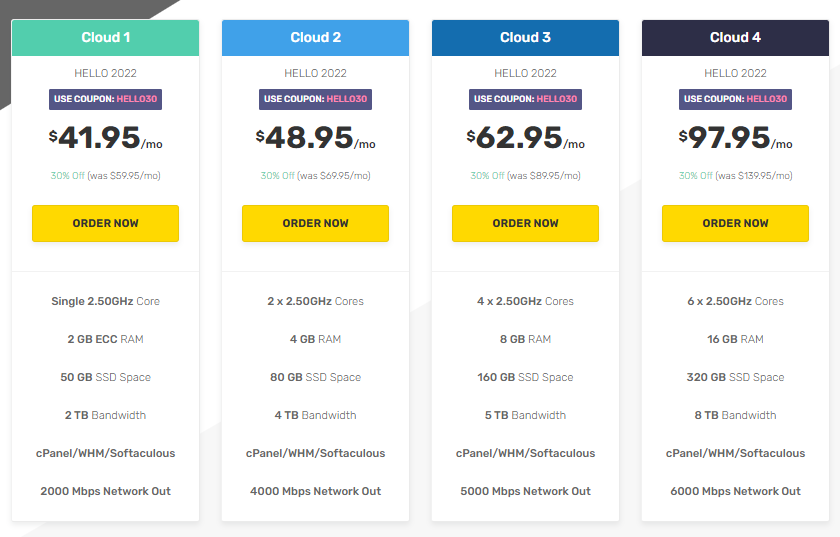This screenshot has width=840, height=537.
Task: Select the Cloud 1 header
Action: (x=105, y=38)
